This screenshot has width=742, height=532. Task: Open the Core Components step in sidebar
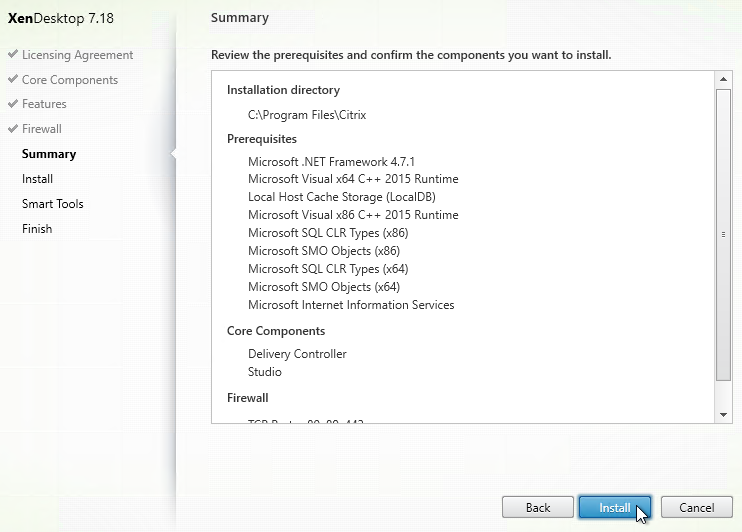click(x=70, y=80)
